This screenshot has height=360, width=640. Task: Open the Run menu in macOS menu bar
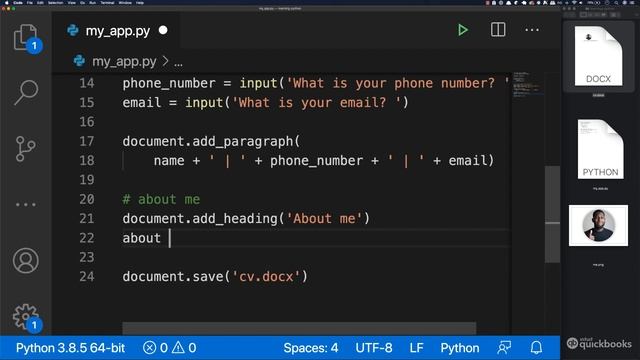point(92,3)
